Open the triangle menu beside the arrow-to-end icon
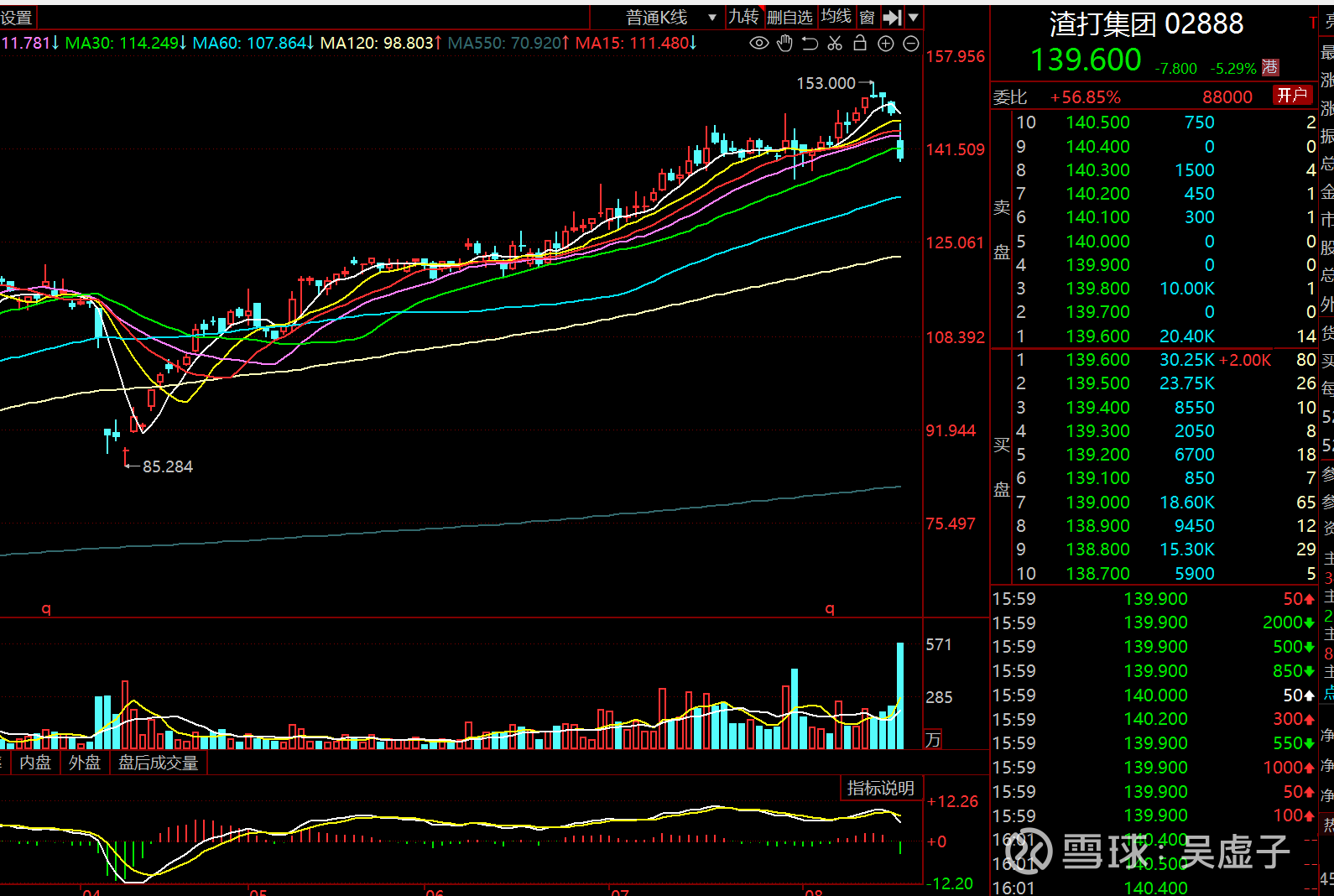The width and height of the screenshot is (1334, 896). (x=913, y=17)
